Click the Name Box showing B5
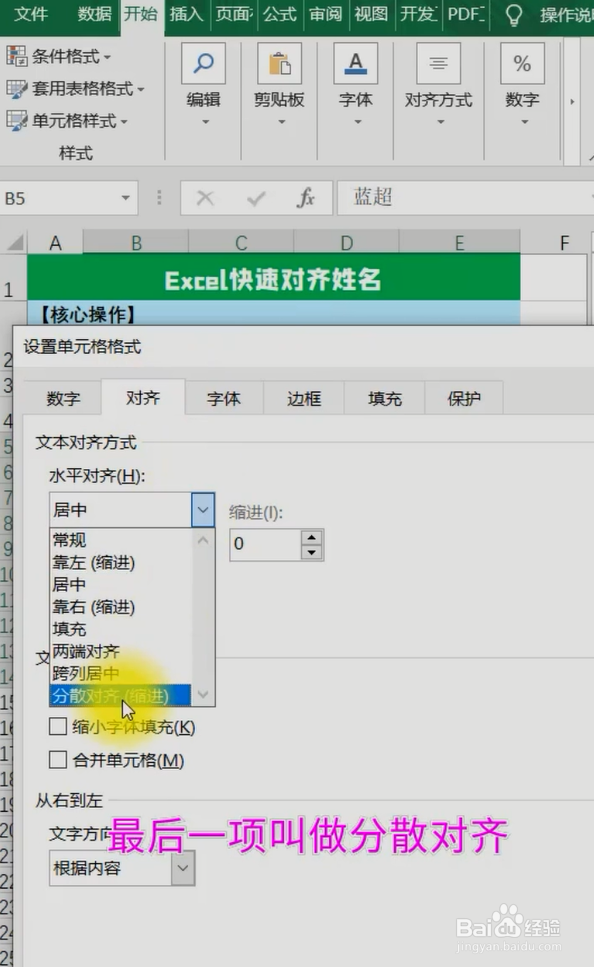 click(x=59, y=198)
